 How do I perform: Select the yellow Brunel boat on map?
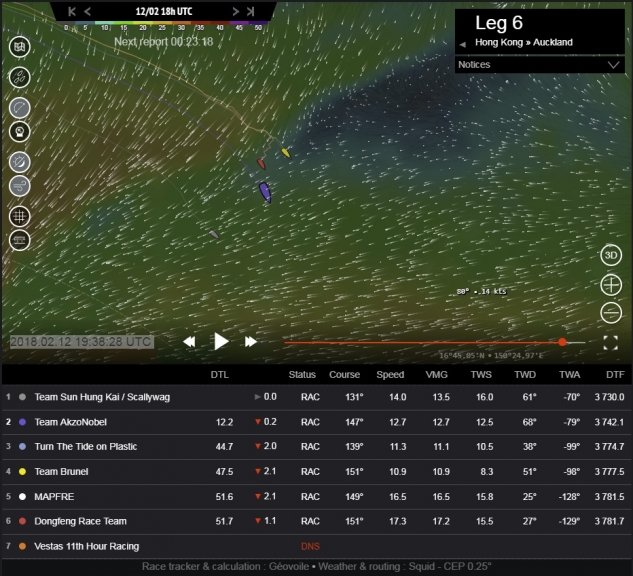(x=285, y=153)
